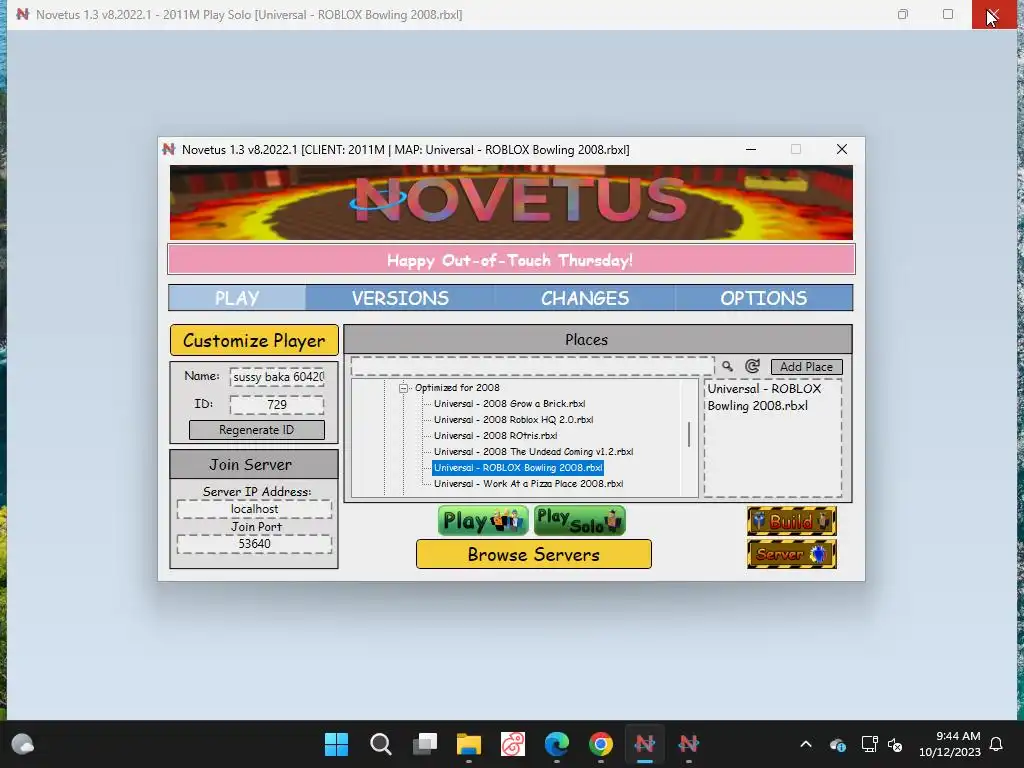Open the pink swirl app in the taskbar

[513, 744]
